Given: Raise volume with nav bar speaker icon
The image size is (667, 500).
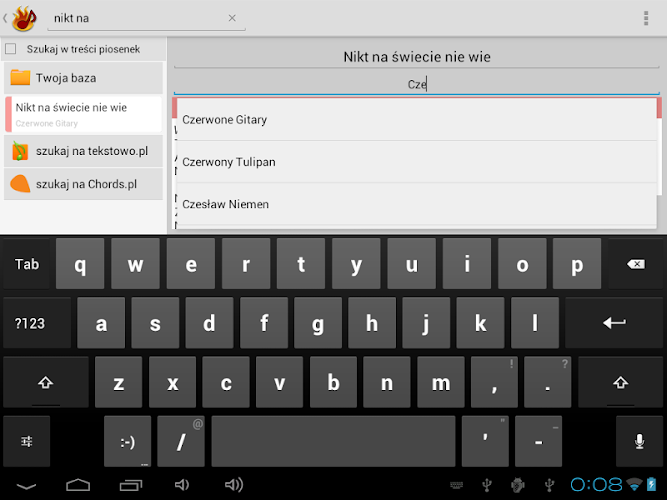Looking at the screenshot, I should pyautogui.click(x=234, y=485).
